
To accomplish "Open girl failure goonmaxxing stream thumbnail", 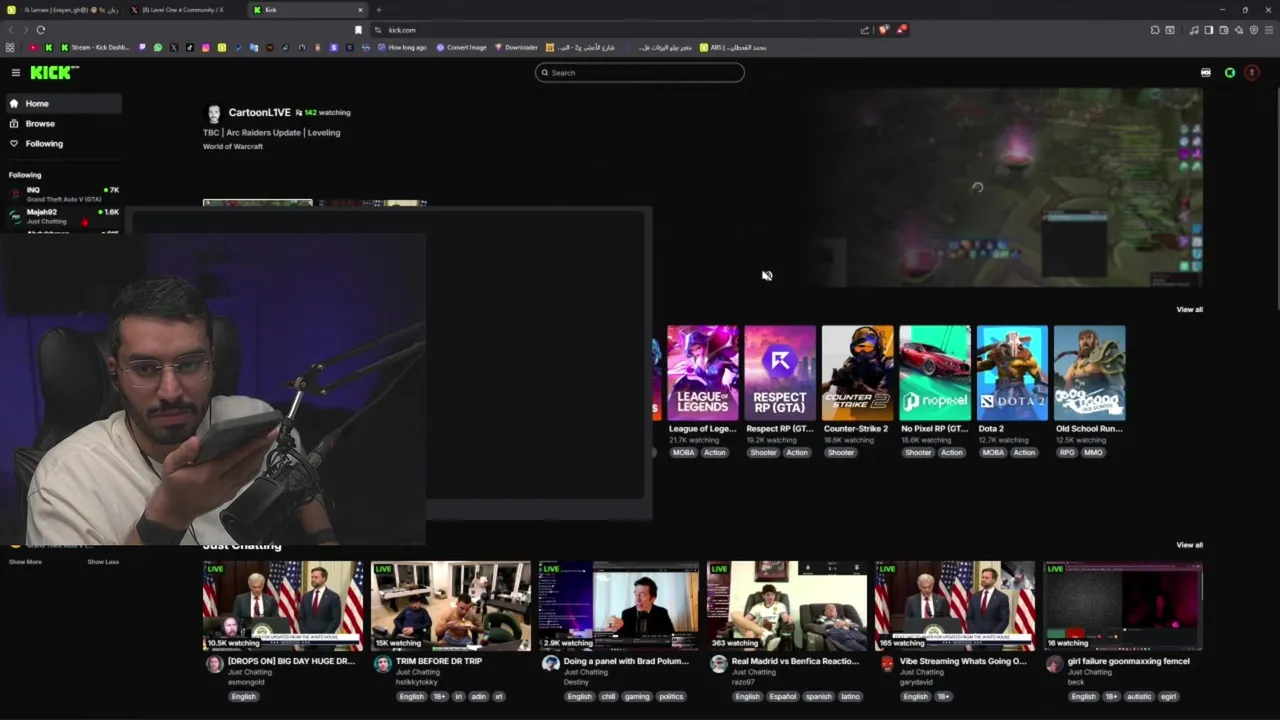I will point(1123,606).
